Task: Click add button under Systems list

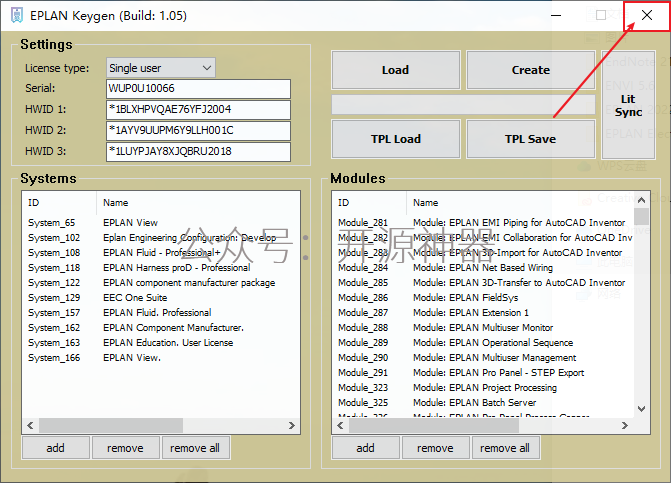Action: point(56,448)
